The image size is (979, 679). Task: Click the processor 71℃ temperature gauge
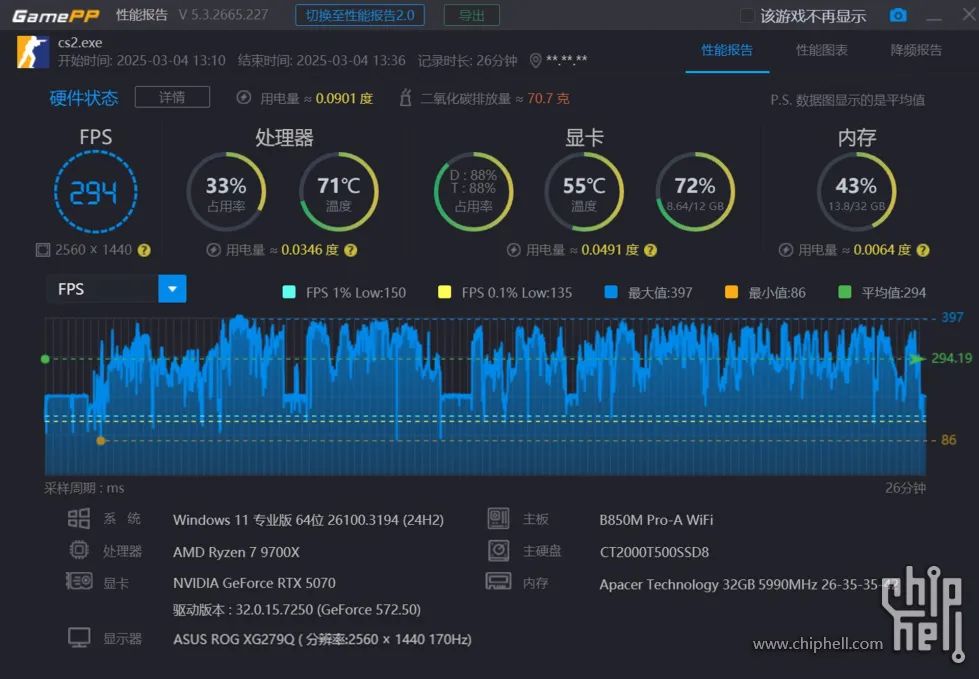click(338, 192)
